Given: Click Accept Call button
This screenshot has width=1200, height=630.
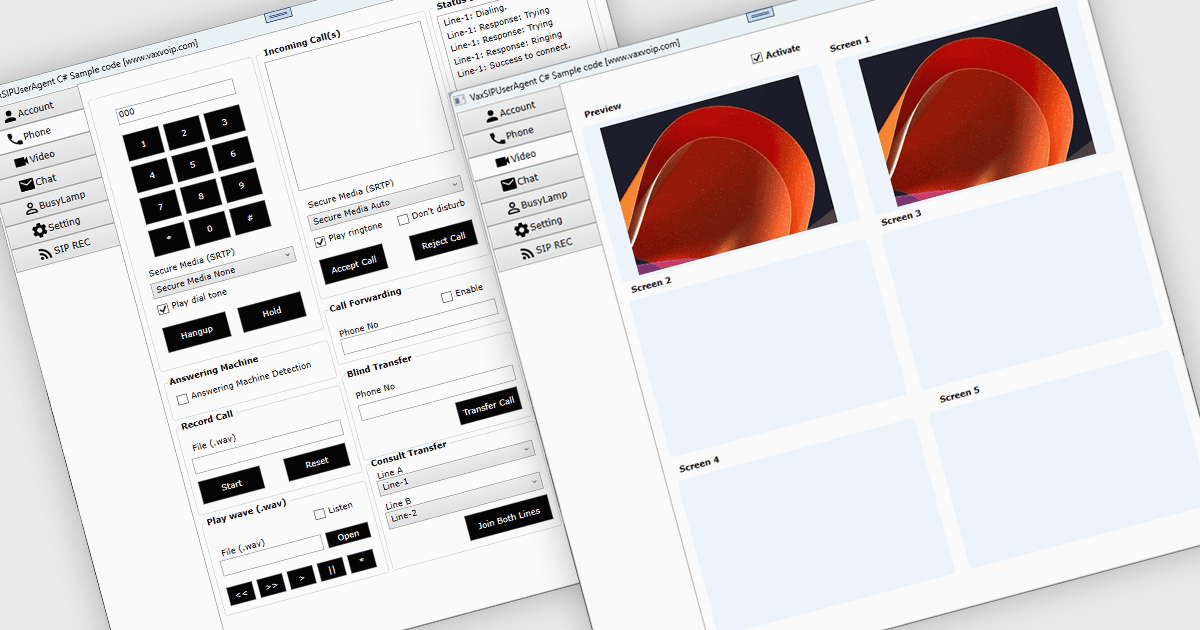Looking at the screenshot, I should pyautogui.click(x=354, y=263).
